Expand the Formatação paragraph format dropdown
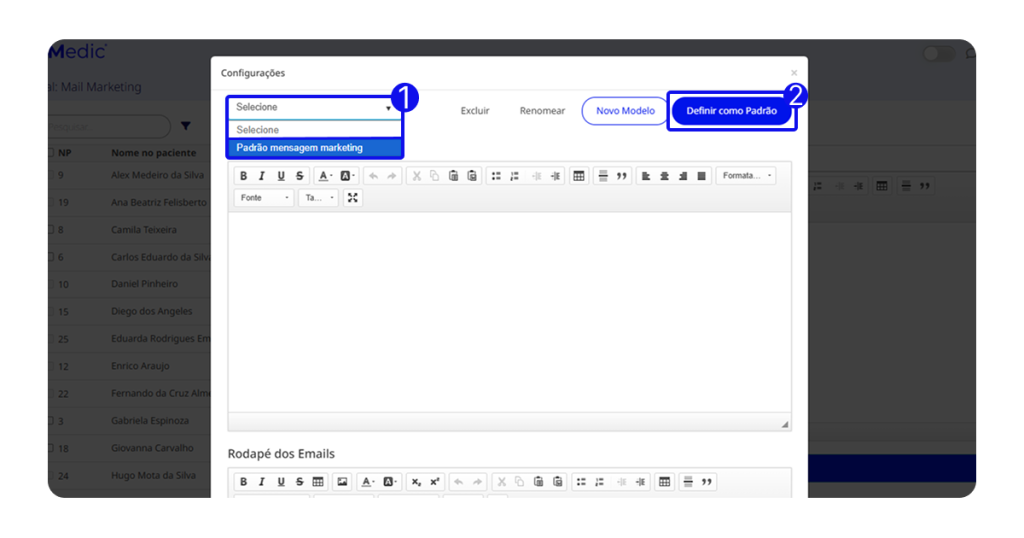The image size is (1024, 538). tap(745, 176)
